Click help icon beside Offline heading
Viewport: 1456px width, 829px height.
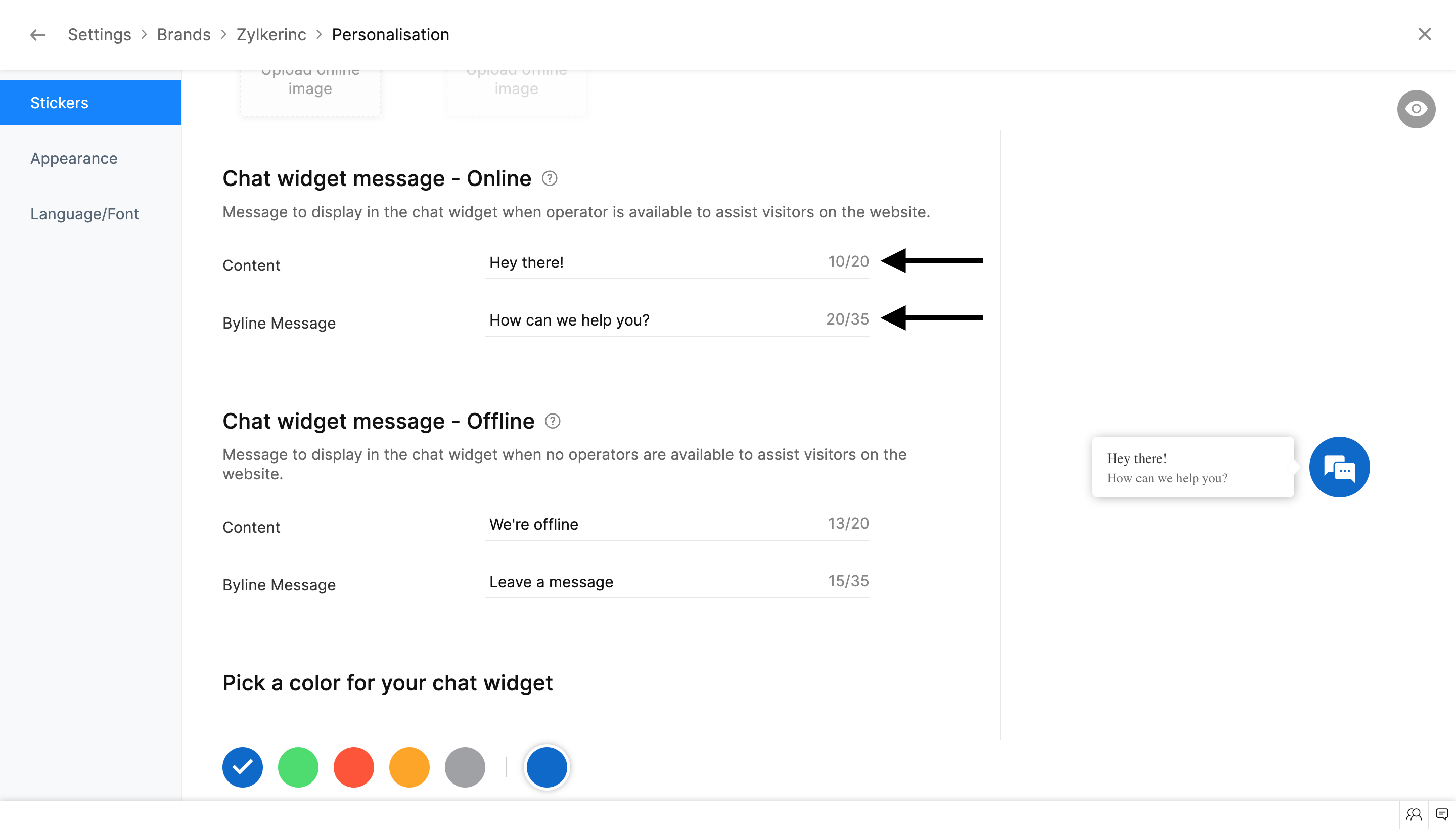pyautogui.click(x=553, y=422)
